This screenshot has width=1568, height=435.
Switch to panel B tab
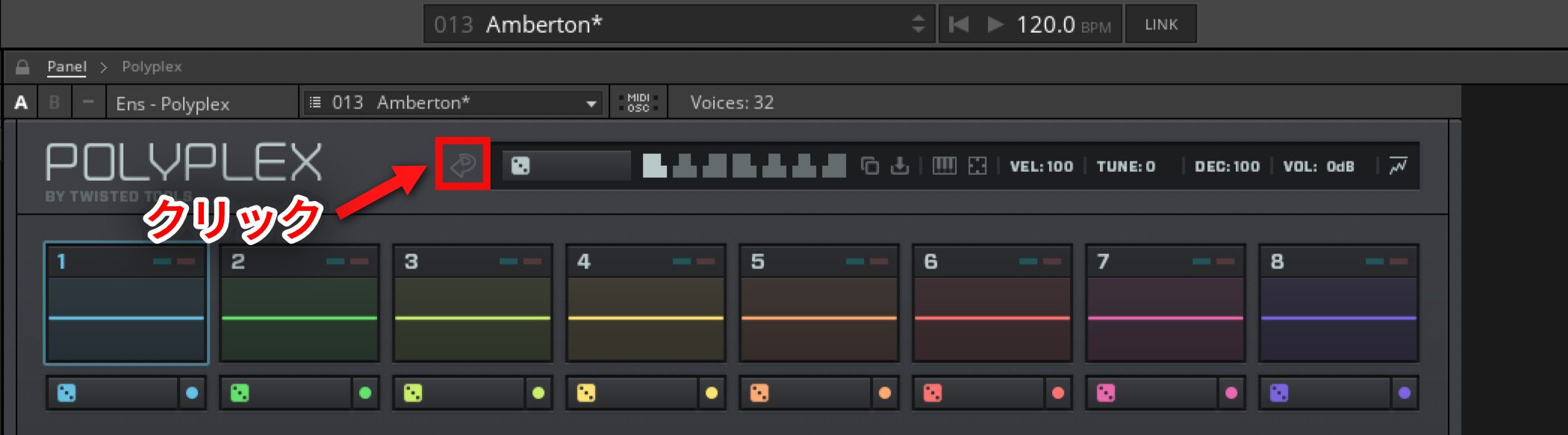click(x=55, y=102)
